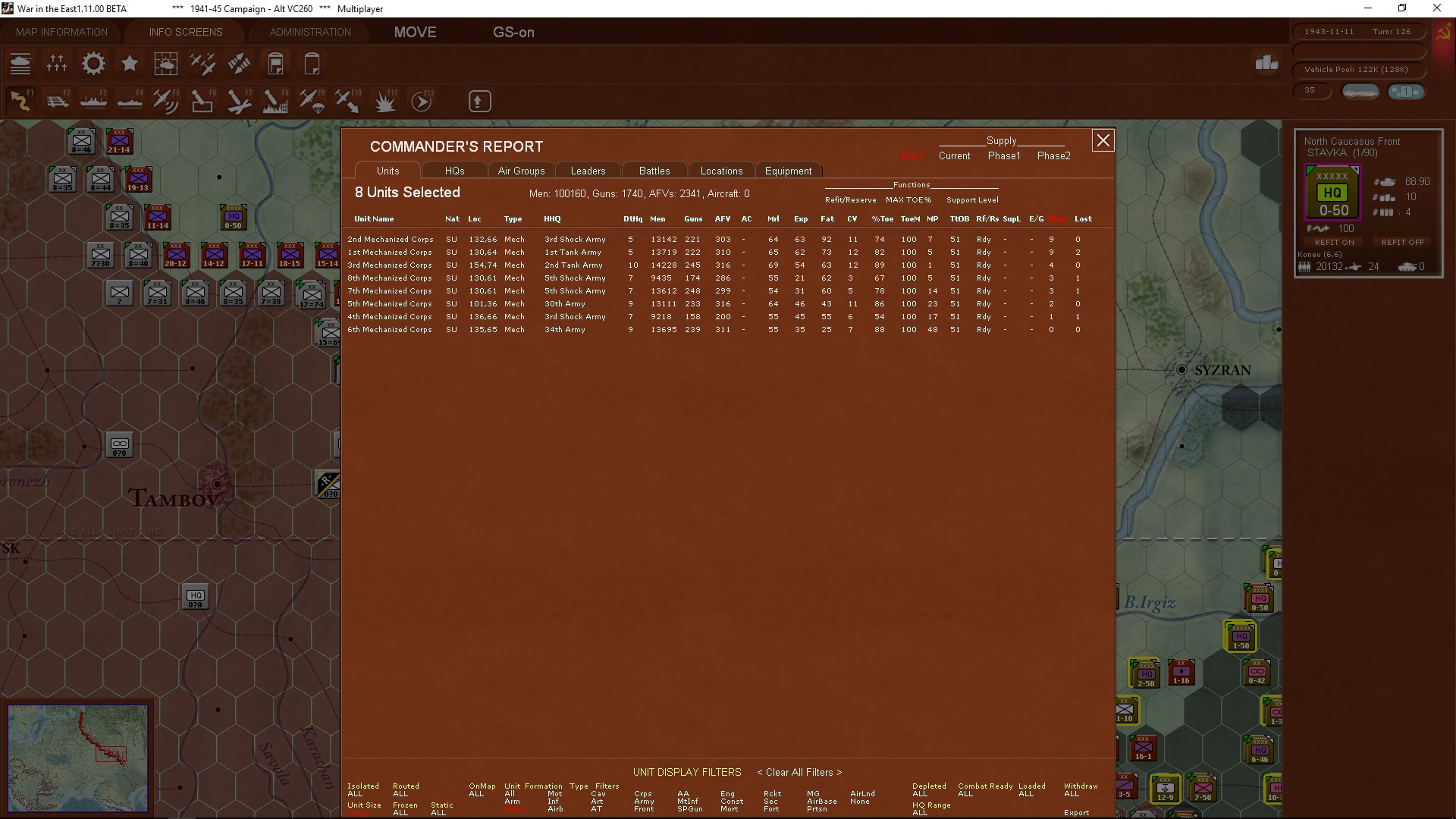
Task: Open the weather map grid icon
Action: pyautogui.click(x=166, y=64)
